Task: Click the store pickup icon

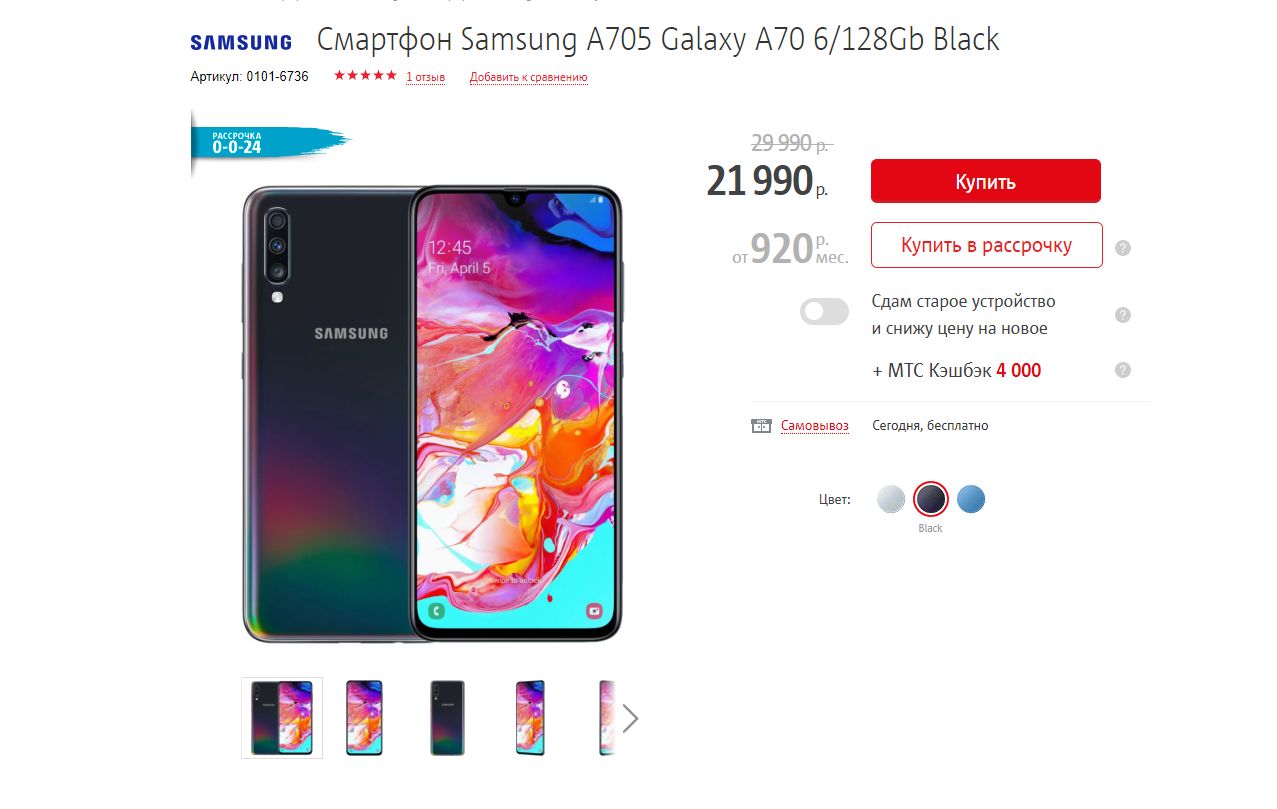Action: click(761, 426)
